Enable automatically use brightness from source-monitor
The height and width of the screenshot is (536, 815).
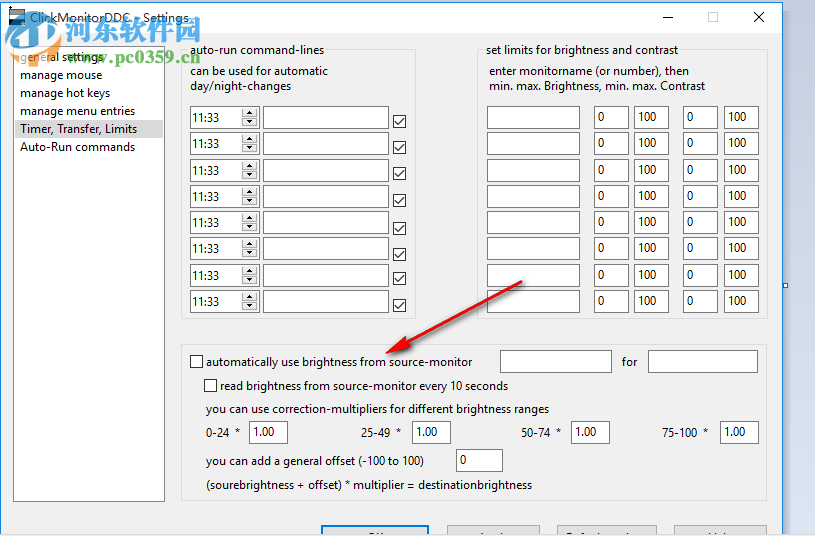coord(196,362)
